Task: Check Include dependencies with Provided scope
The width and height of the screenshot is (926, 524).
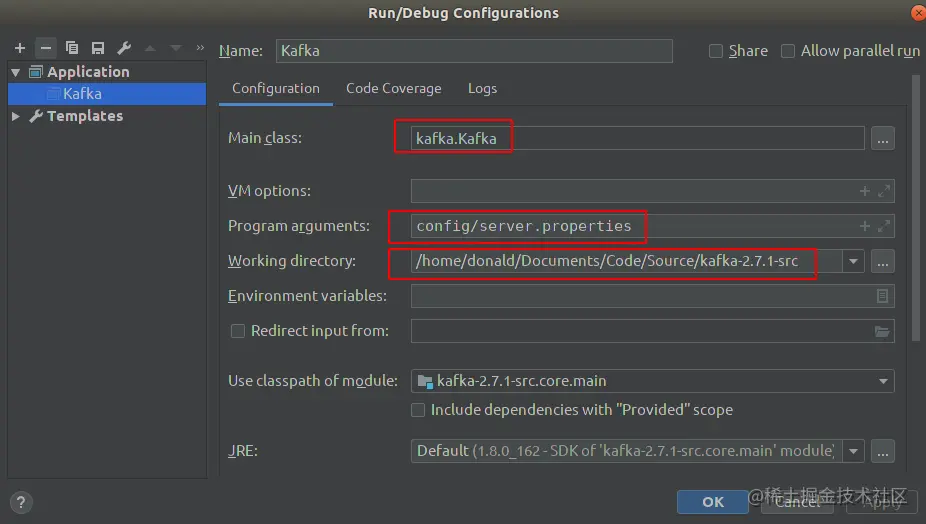Action: click(x=418, y=410)
